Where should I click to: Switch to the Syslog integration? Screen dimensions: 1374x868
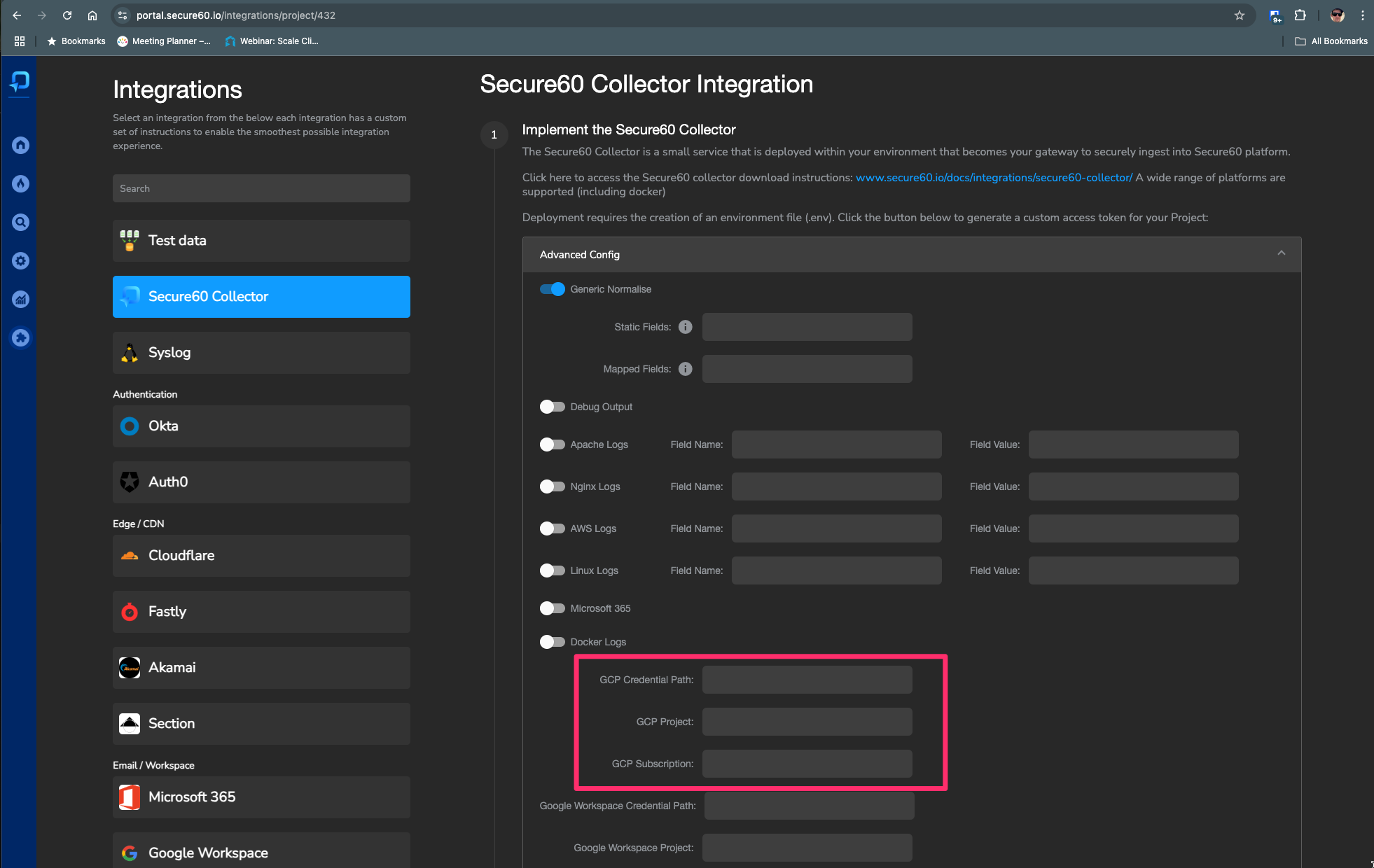tap(261, 353)
